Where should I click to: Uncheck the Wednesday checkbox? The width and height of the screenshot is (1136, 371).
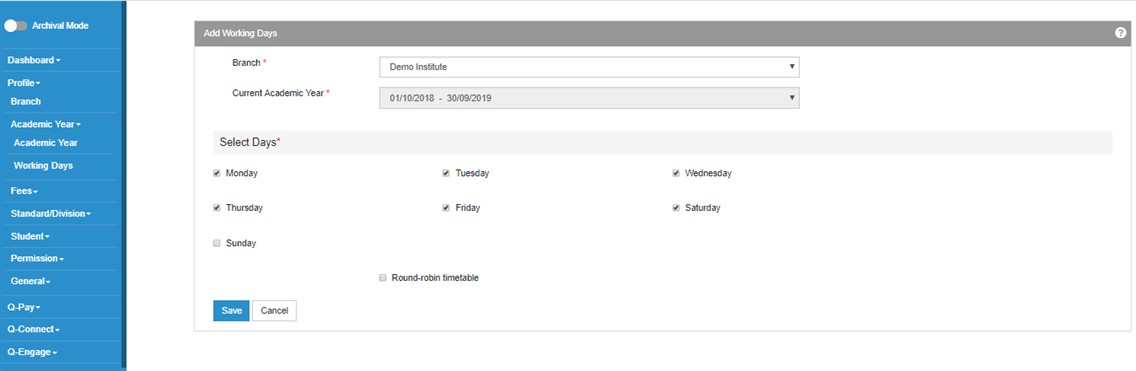[x=676, y=173]
